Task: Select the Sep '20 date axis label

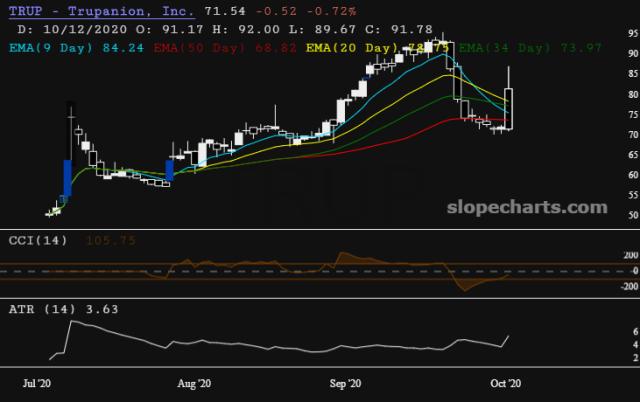Action: pos(345,384)
